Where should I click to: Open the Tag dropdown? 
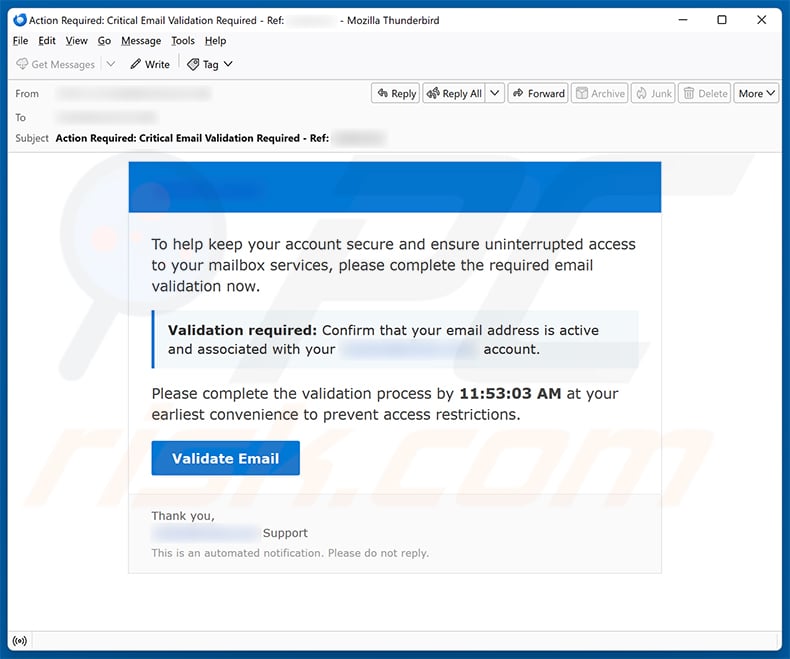tap(210, 64)
